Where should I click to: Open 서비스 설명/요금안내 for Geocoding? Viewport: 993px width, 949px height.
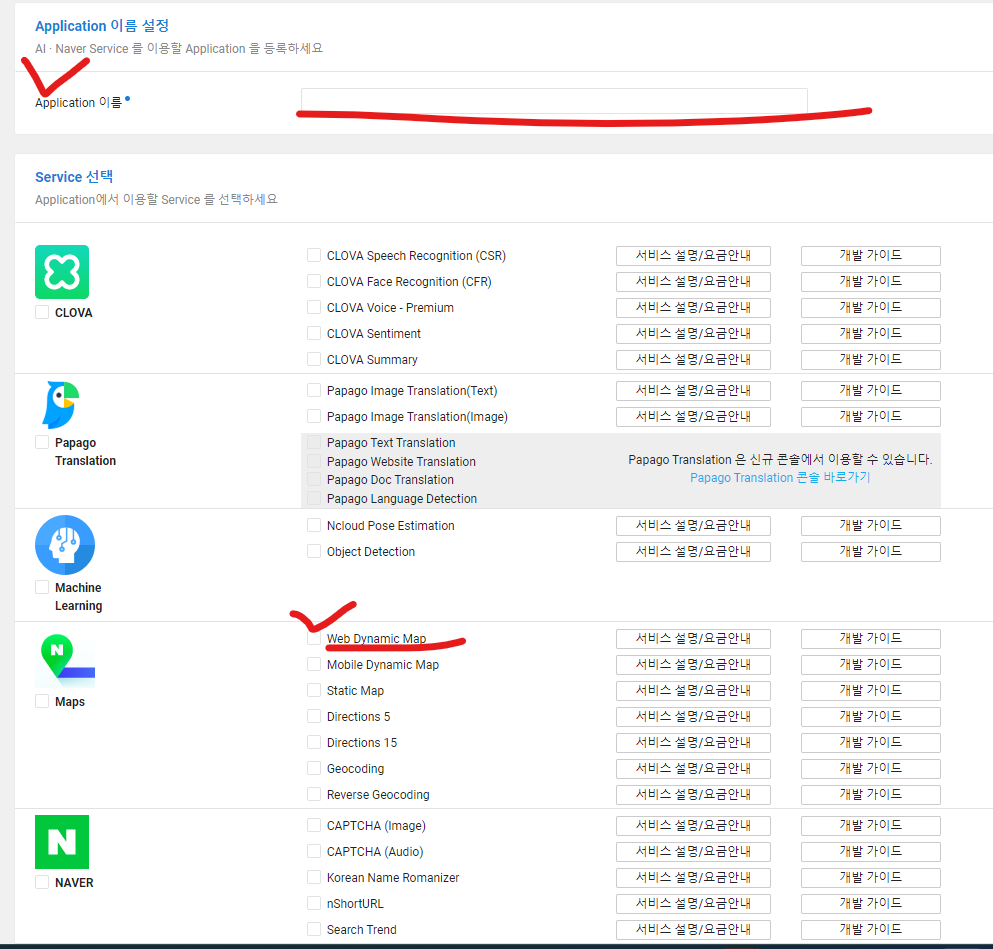693,769
